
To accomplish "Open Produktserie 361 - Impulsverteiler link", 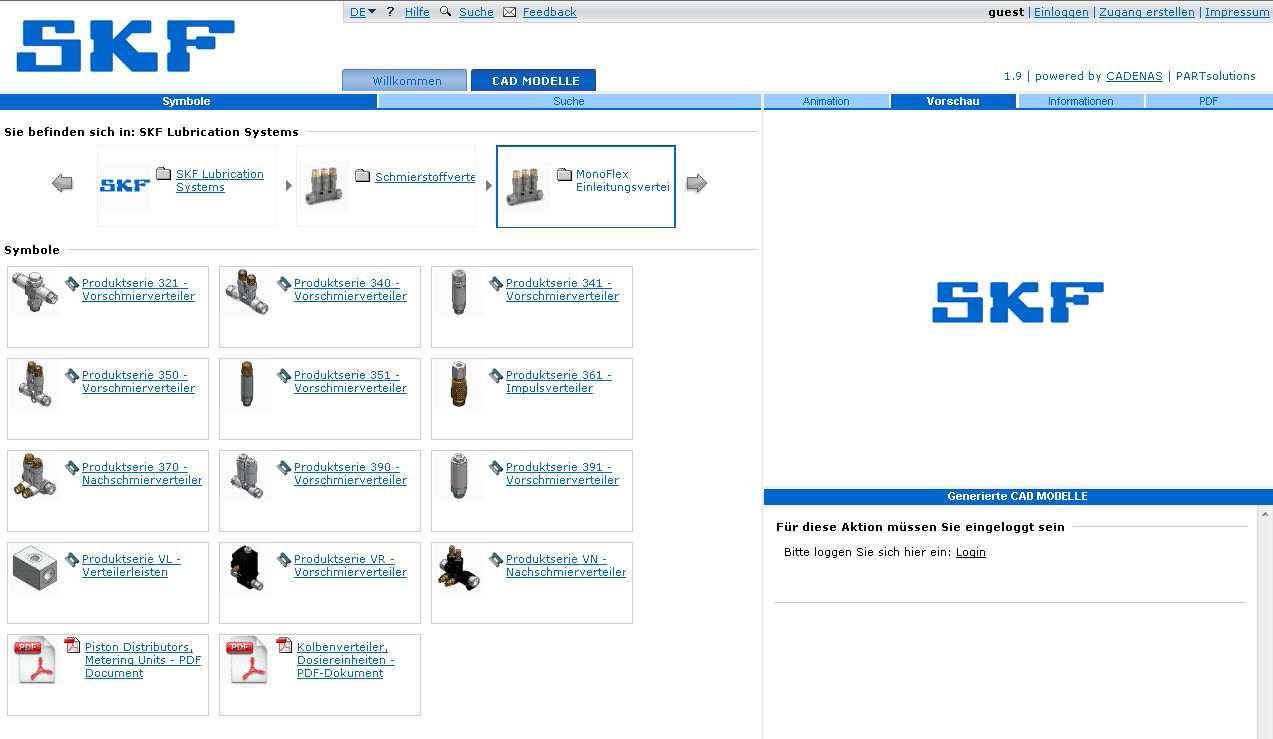I will pyautogui.click(x=558, y=382).
